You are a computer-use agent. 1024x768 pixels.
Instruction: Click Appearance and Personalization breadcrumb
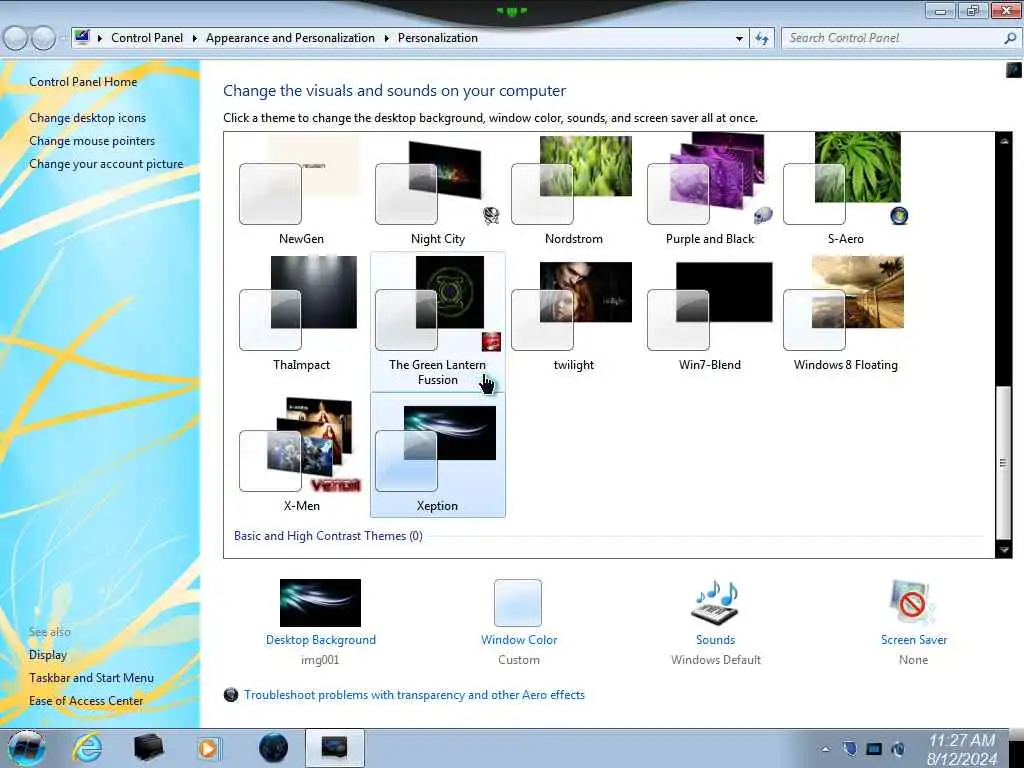pyautogui.click(x=290, y=38)
